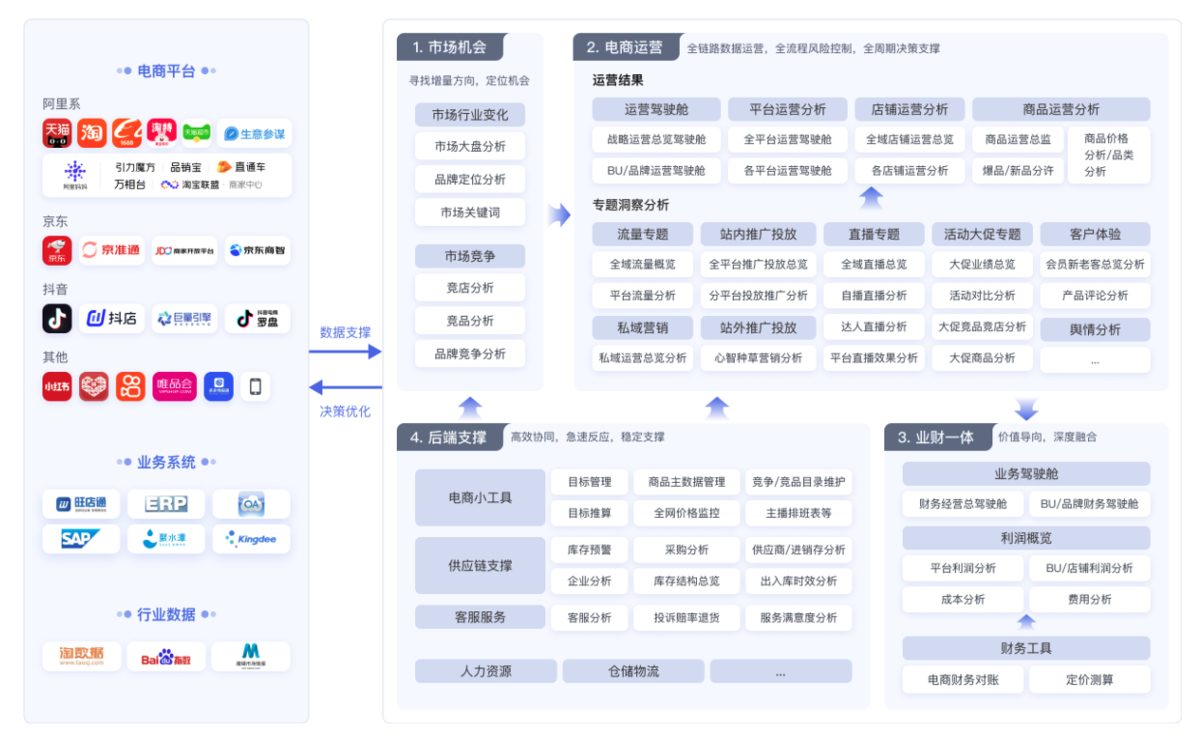Click the Vipshop (唯品会) pink icon
The image size is (1200, 736).
pos(175,386)
